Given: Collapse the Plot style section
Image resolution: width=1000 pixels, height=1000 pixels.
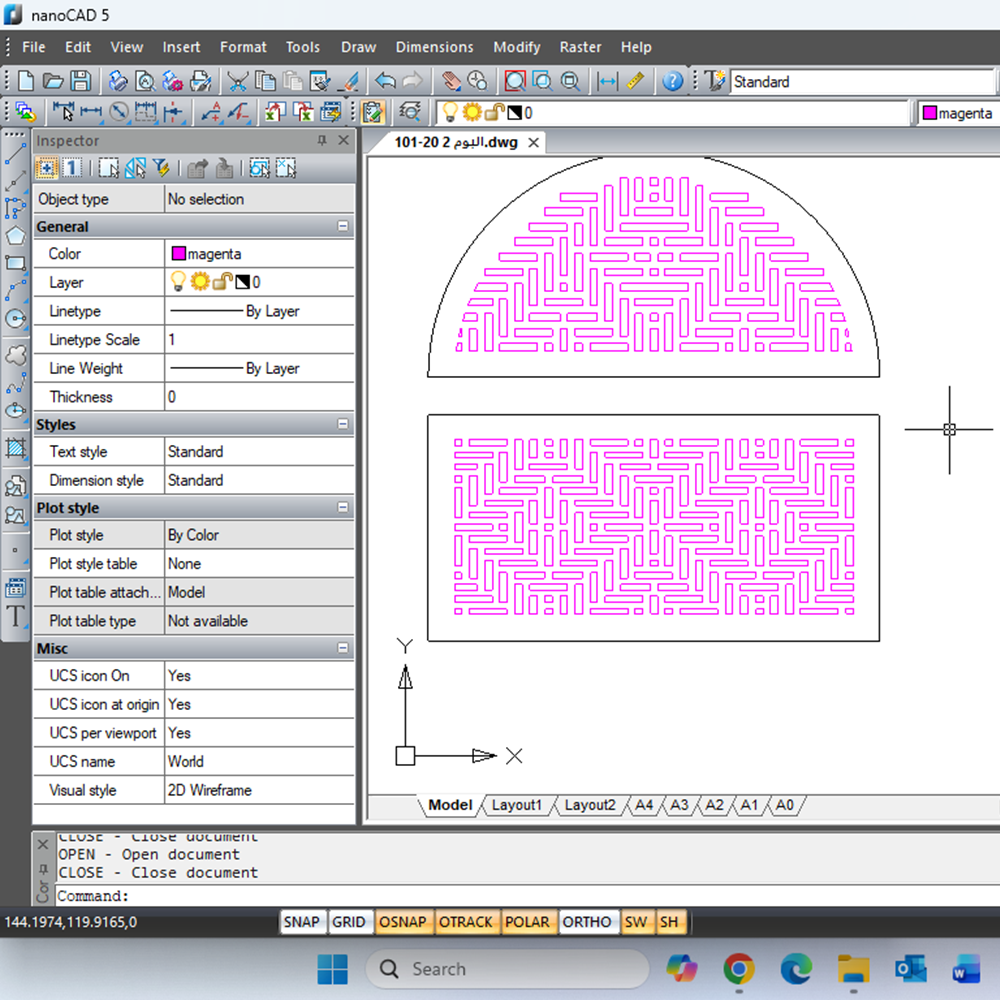Looking at the screenshot, I should coord(343,508).
